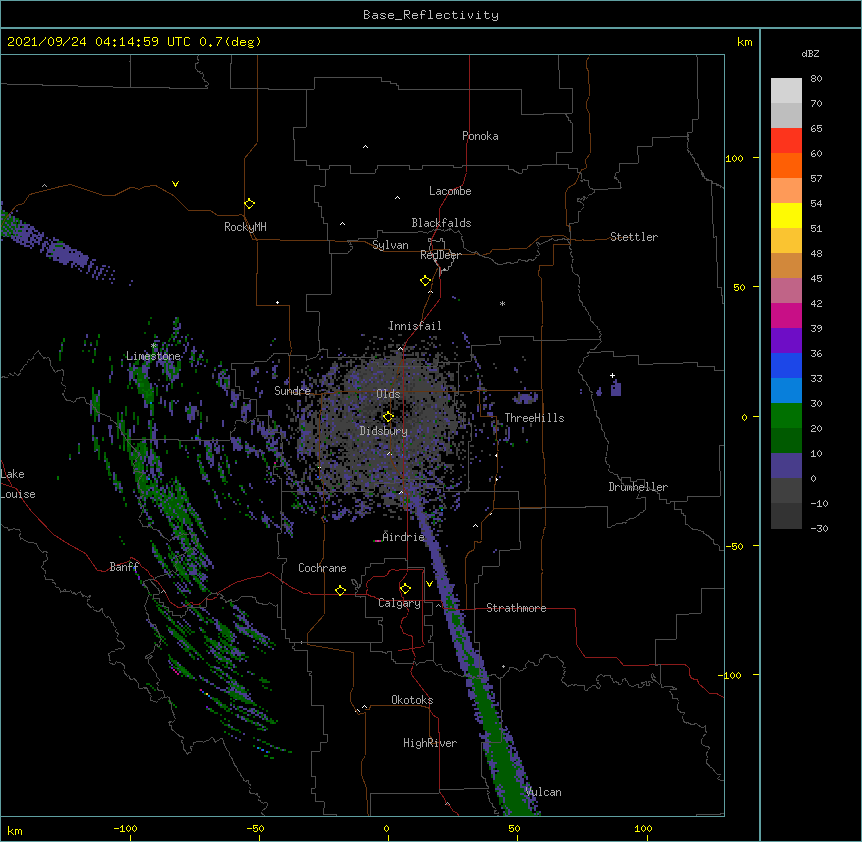862x842 pixels.
Task: Click the Sundre town label
Action: tap(292, 391)
